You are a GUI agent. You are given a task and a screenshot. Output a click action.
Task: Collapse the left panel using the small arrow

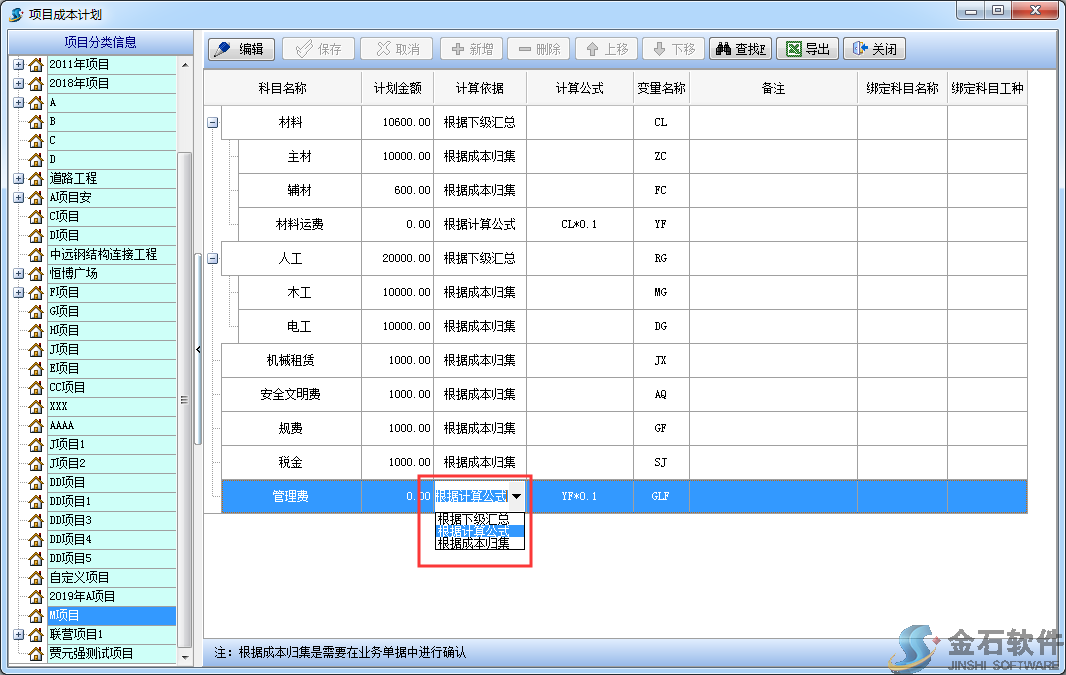point(198,349)
